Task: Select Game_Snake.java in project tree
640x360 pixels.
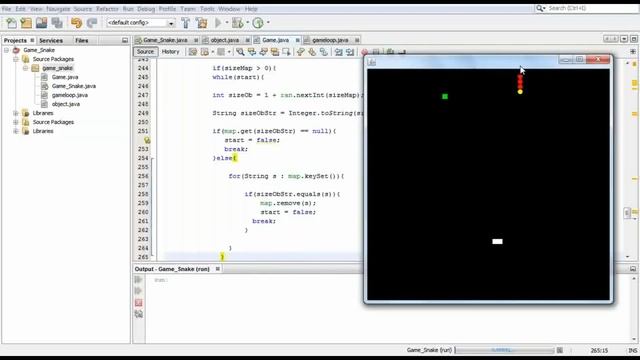Action: coord(73,86)
